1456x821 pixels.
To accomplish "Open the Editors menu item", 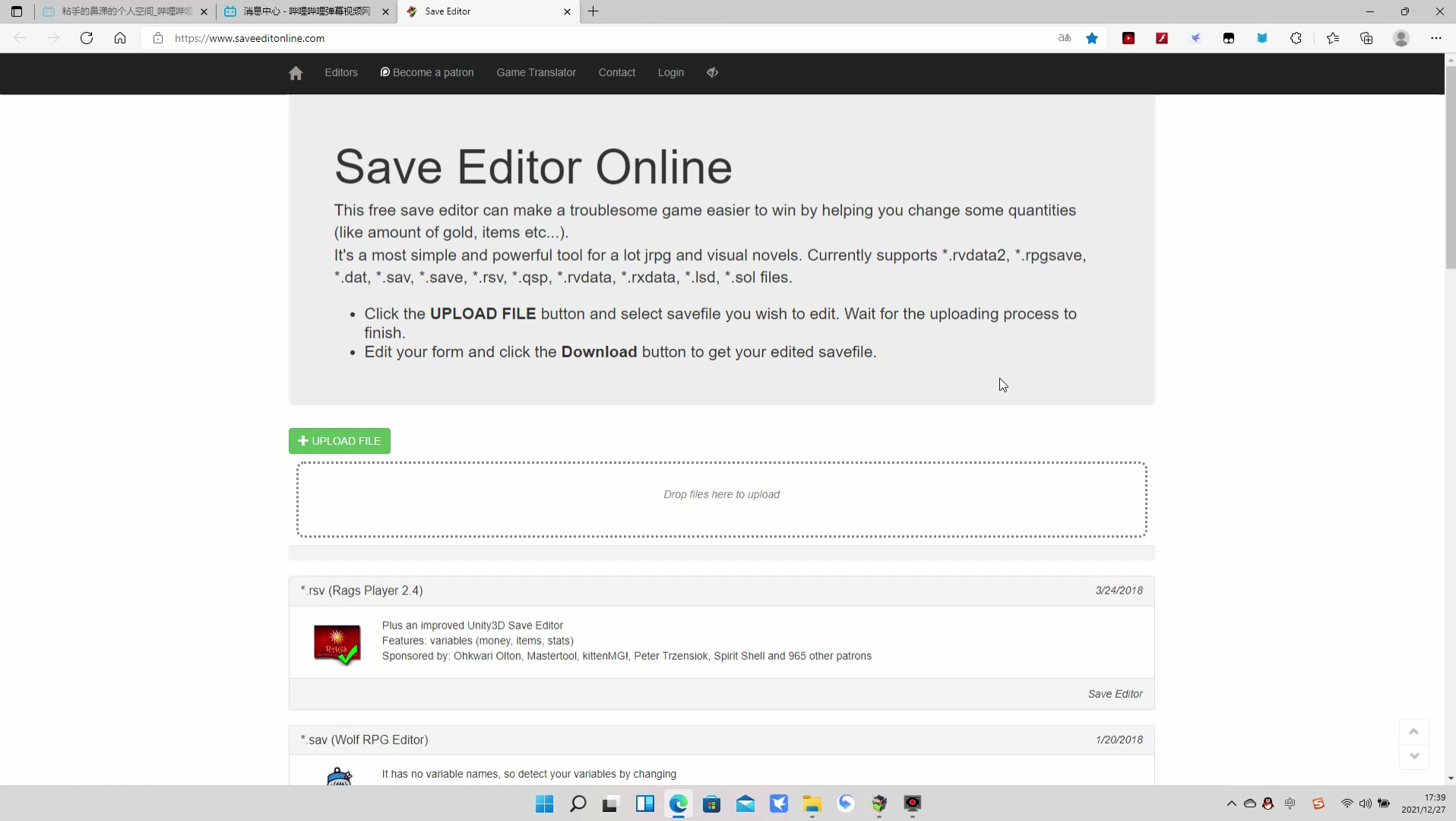I will (341, 73).
